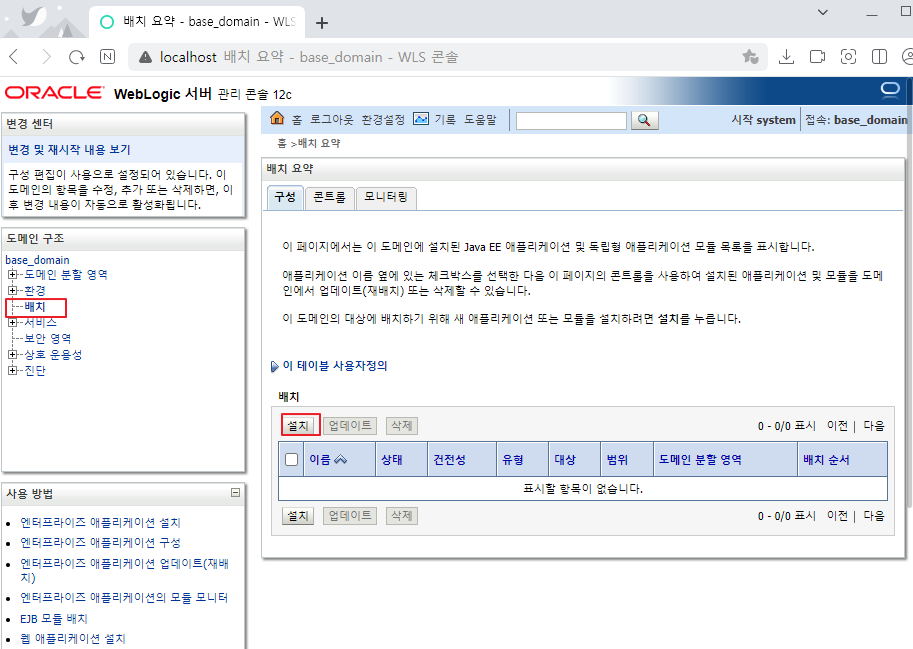Open browser downloads icon
The image size is (913, 649).
[x=786, y=57]
